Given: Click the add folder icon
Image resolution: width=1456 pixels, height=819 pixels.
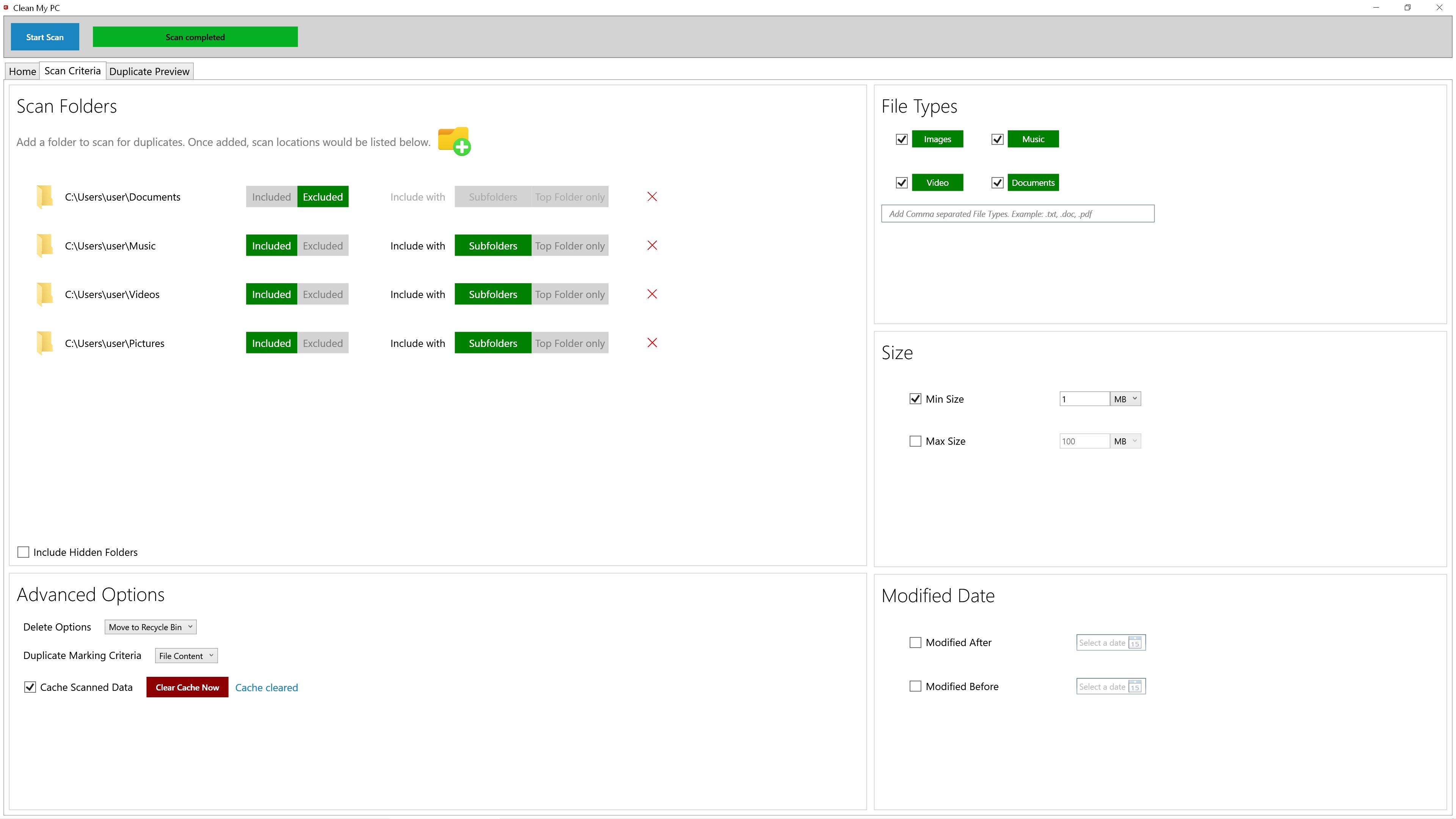Looking at the screenshot, I should tap(454, 141).
